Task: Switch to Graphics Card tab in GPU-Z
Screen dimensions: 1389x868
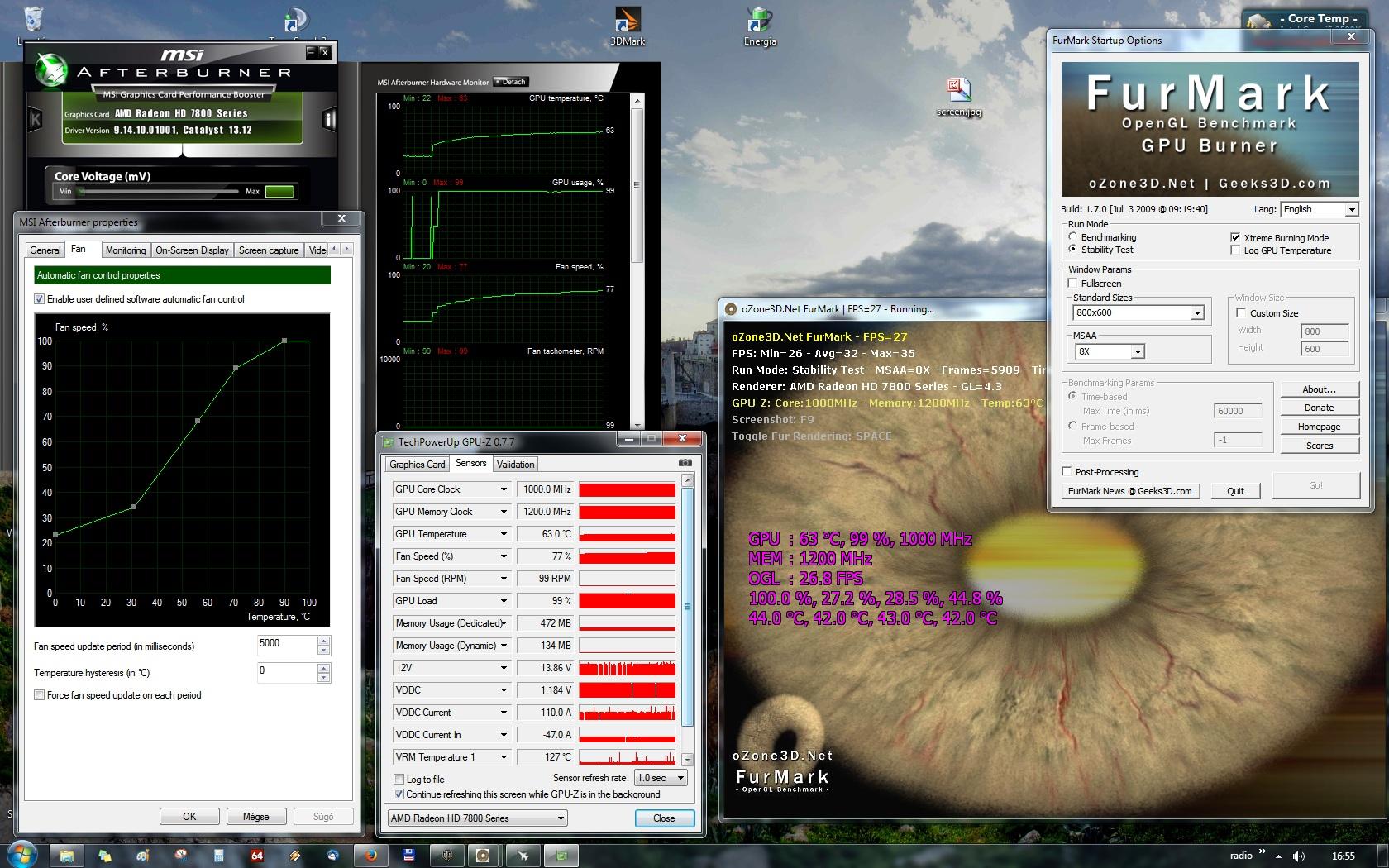Action: point(417,465)
